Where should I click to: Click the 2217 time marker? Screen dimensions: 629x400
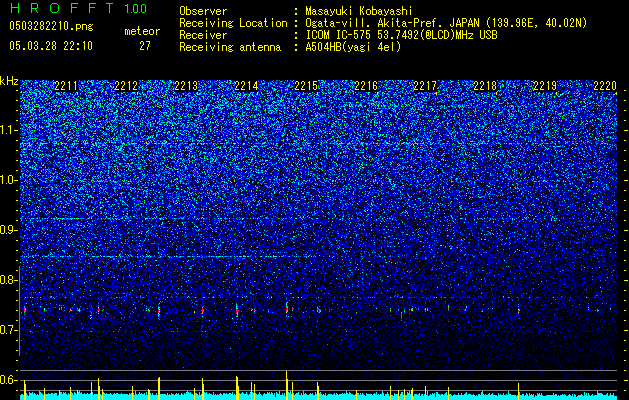point(425,86)
